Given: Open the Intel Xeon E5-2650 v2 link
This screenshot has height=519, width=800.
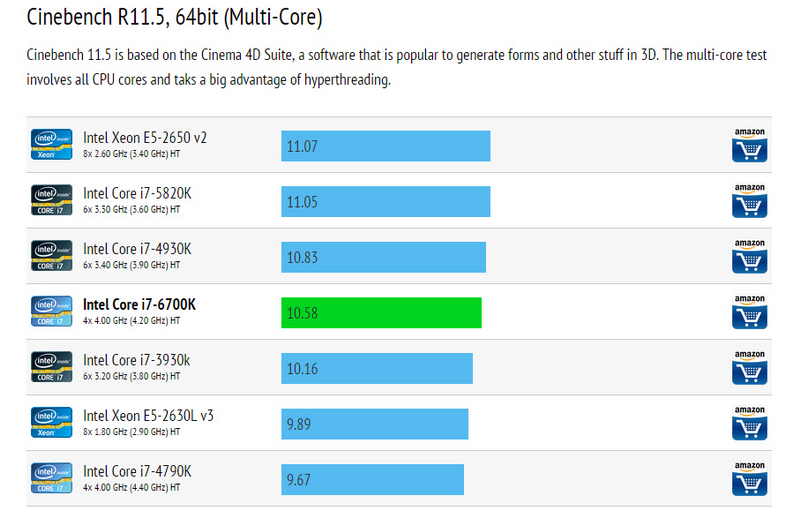Looking at the screenshot, I should click(x=145, y=137).
